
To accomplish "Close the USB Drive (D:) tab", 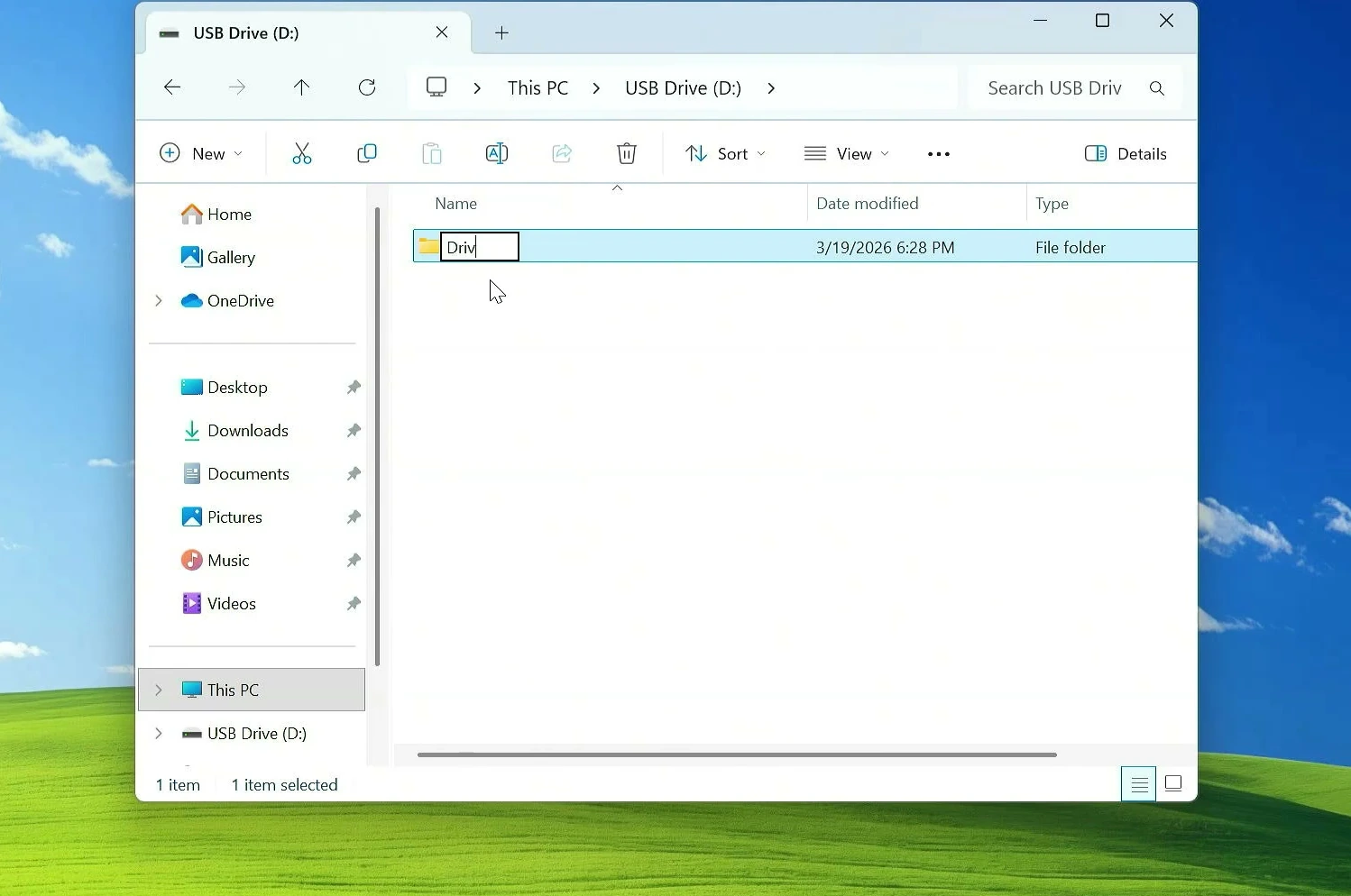I will [442, 32].
